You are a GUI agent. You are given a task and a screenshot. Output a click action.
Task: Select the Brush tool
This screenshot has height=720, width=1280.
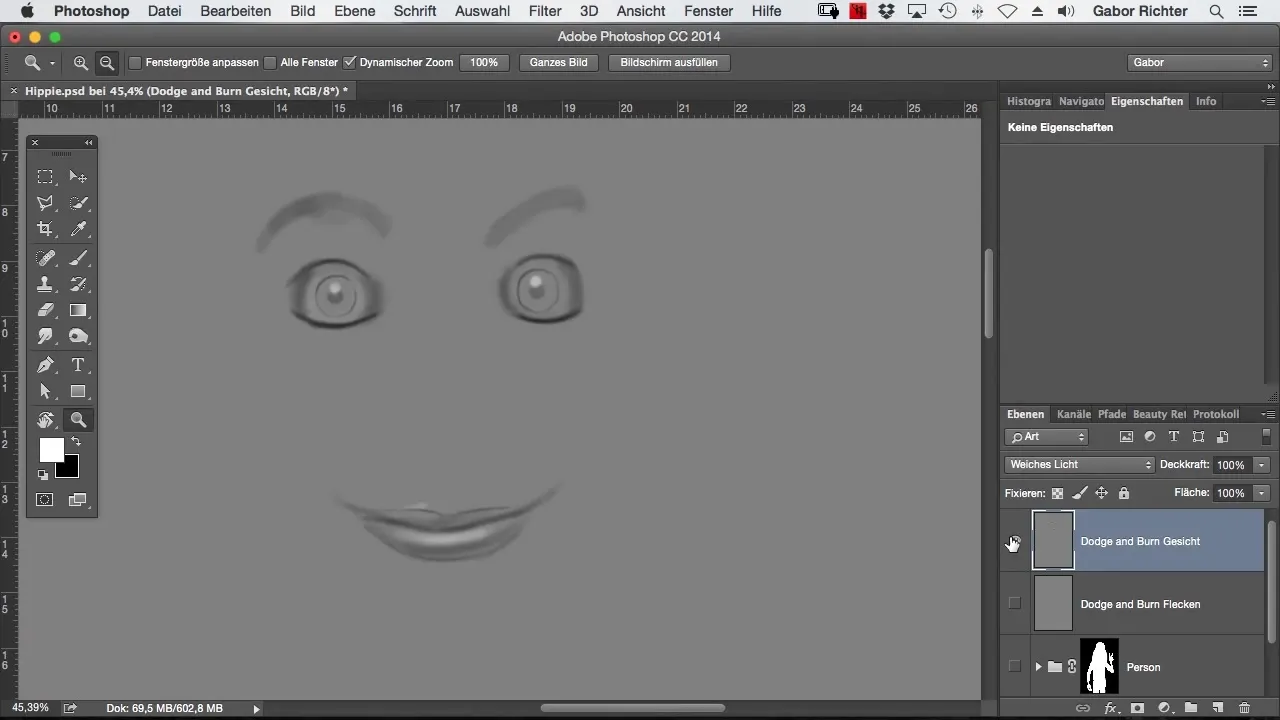coord(78,258)
